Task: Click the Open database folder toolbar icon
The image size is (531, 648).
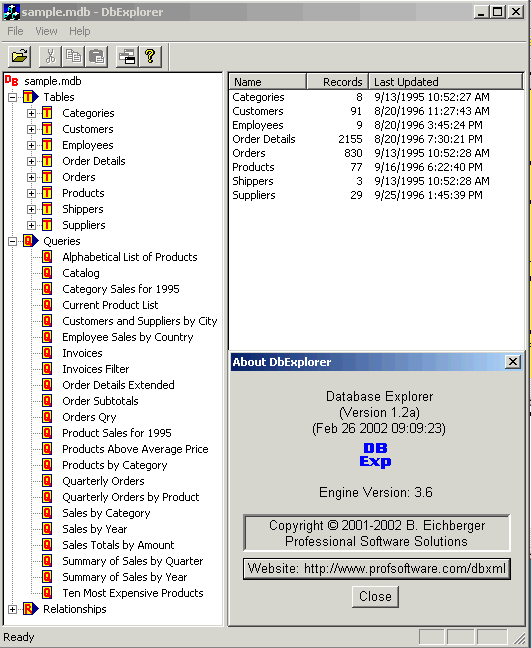Action: click(19, 56)
